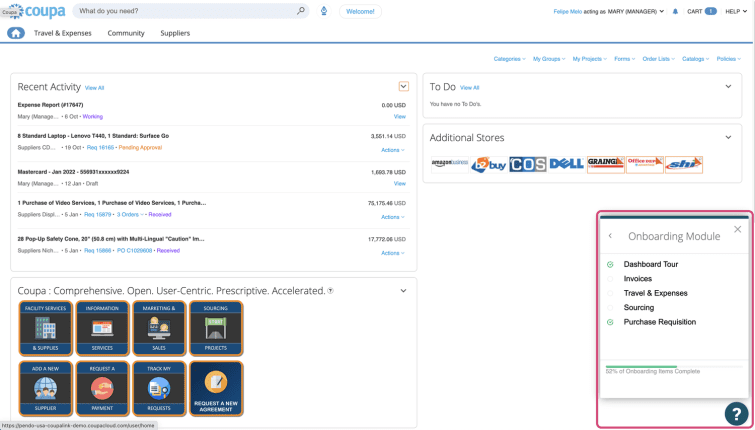Open Actions menu for Standard Laptop requisition
The image size is (755, 430).
[393, 150]
